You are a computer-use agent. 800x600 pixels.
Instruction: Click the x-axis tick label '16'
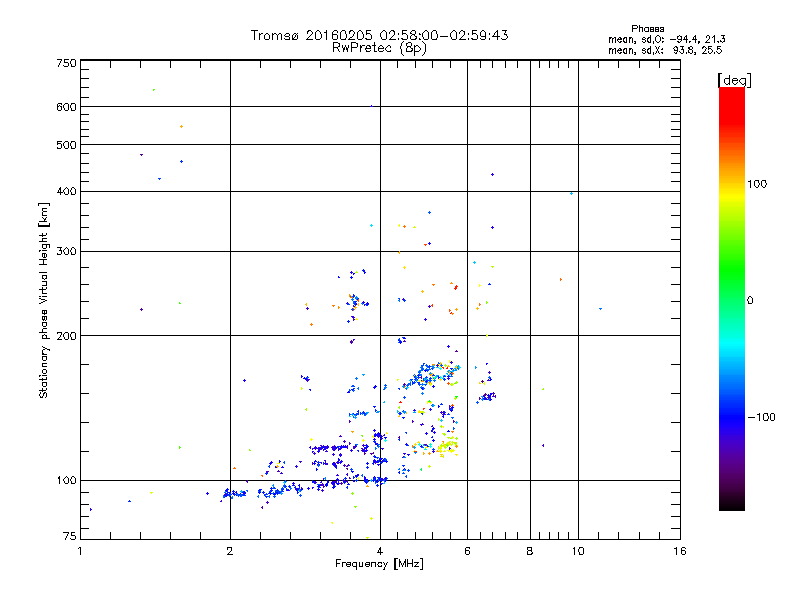pos(680,551)
